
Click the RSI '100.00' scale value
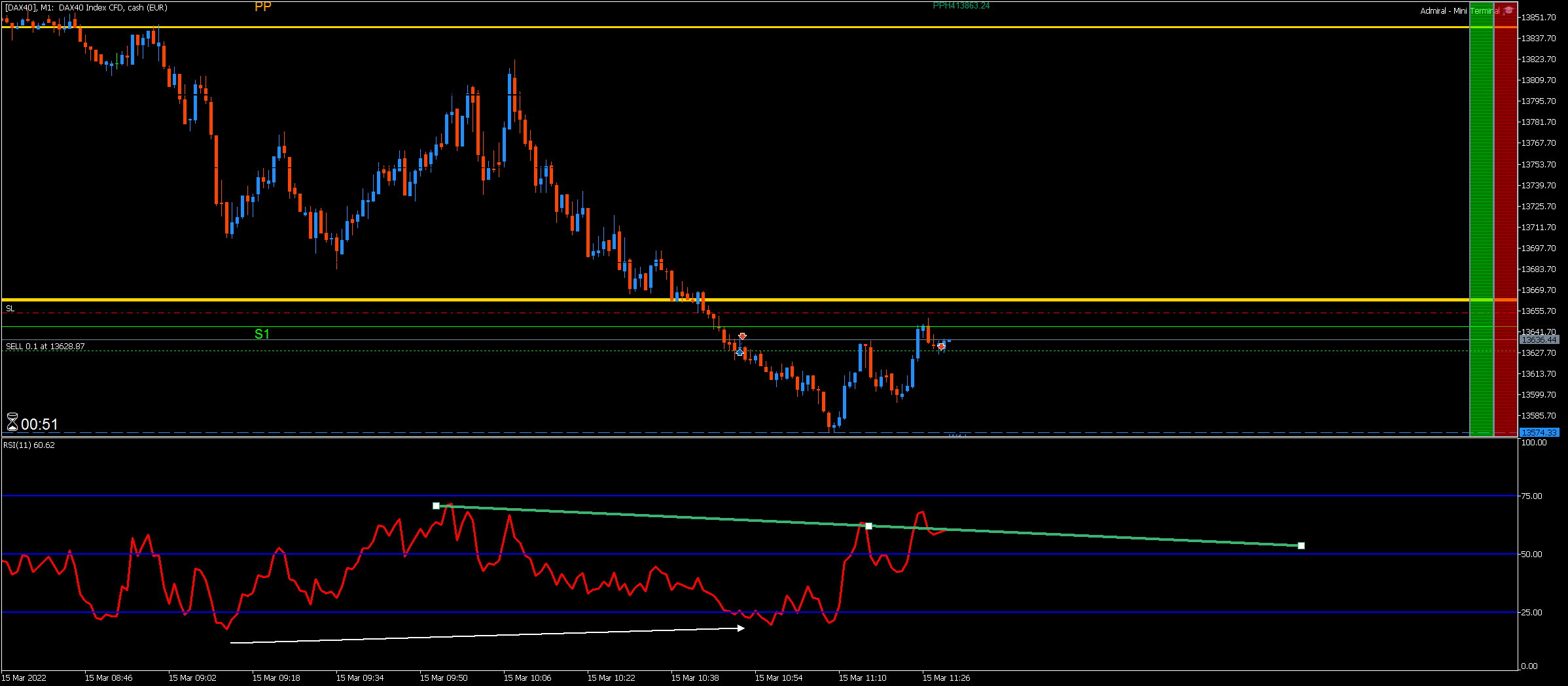click(1534, 443)
